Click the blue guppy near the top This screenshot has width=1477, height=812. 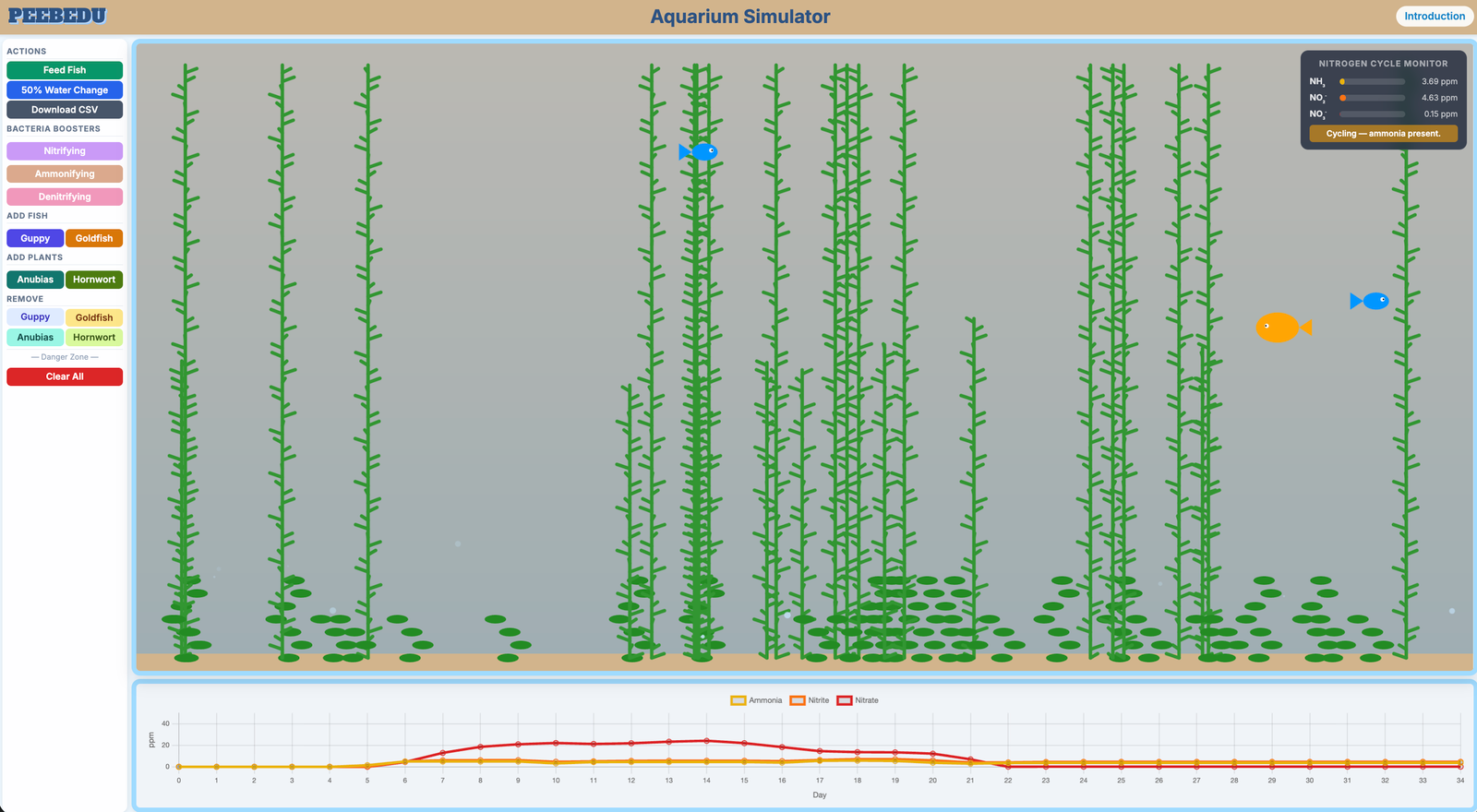coord(700,151)
